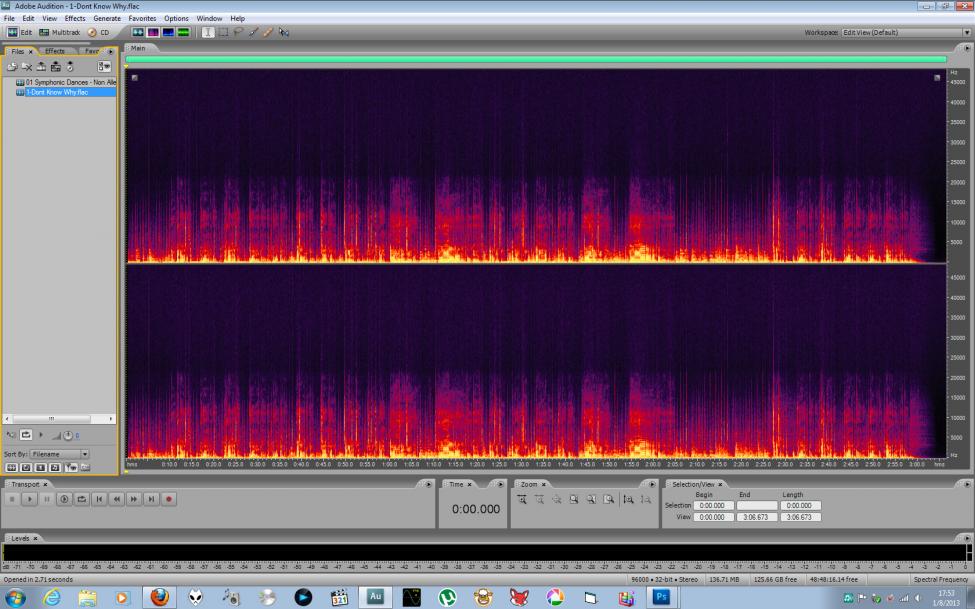Click Zoom Out Full Both Axes icon
The height and width of the screenshot is (609, 975).
(x=557, y=500)
